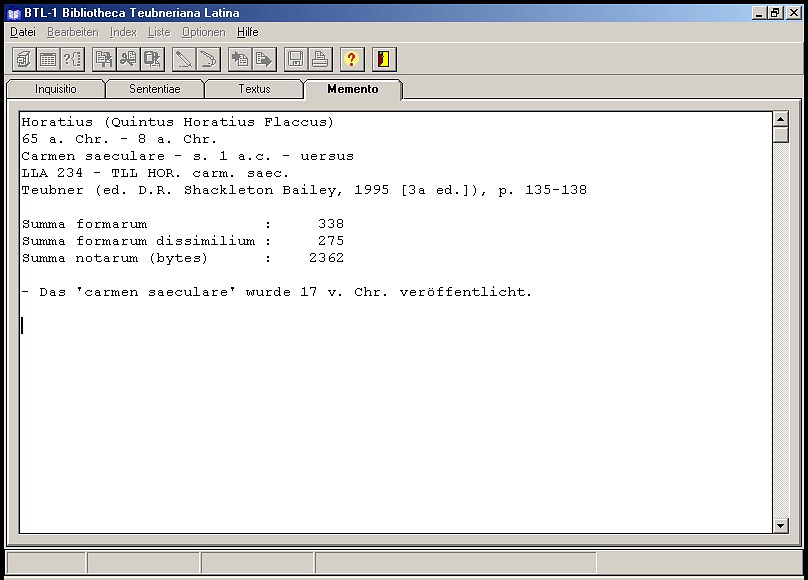Click the pencil toolbar icon
The image size is (808, 580).
tap(184, 59)
